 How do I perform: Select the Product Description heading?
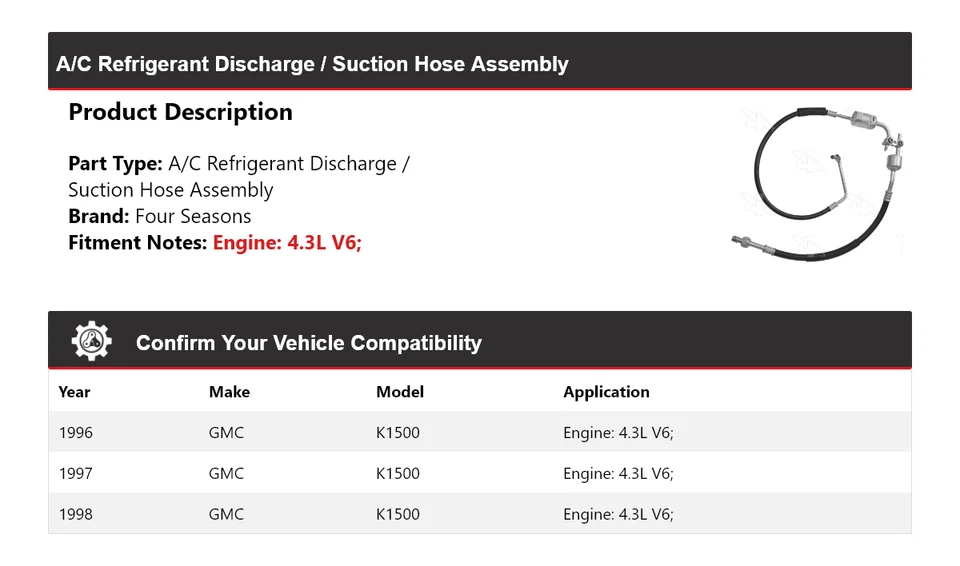tap(180, 112)
